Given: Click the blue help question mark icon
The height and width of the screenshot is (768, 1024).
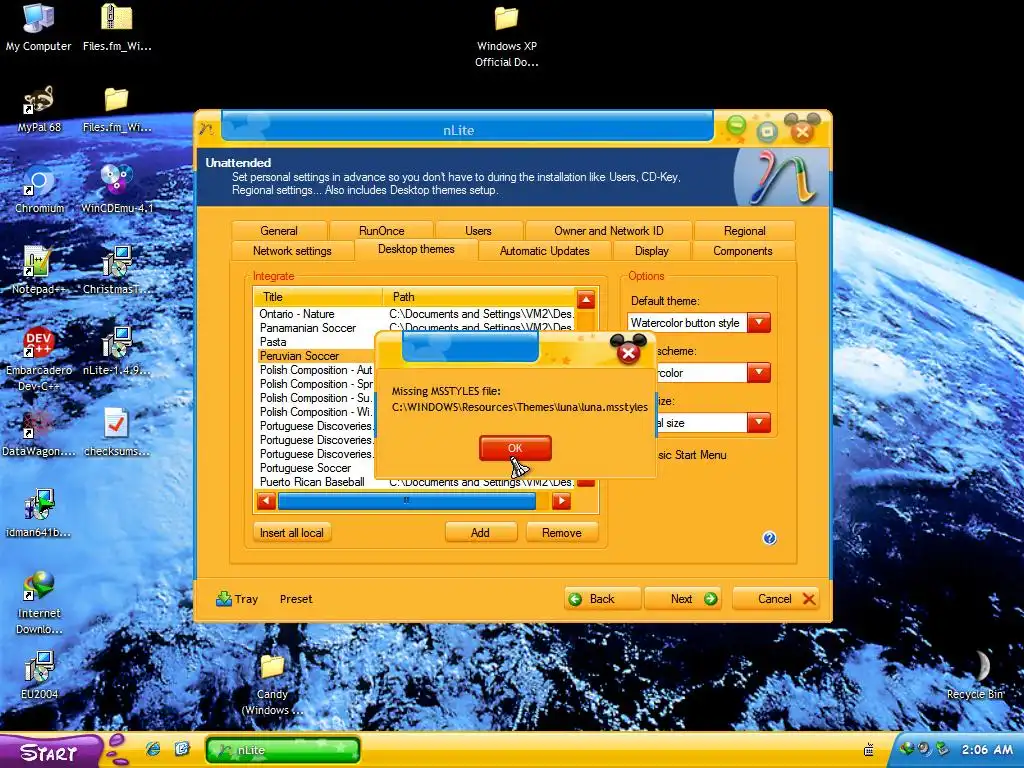Looking at the screenshot, I should [x=769, y=537].
